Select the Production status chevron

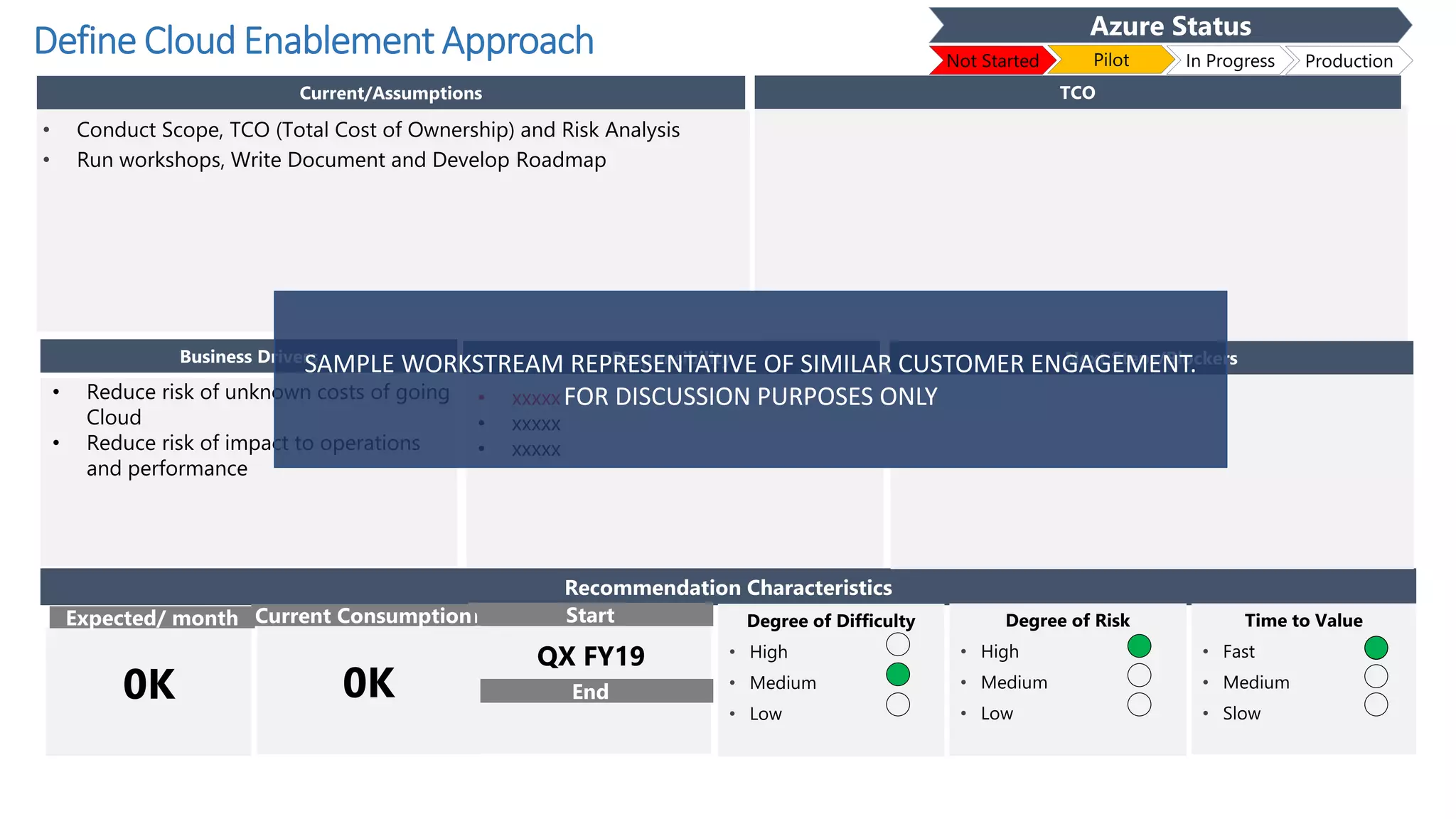[1348, 61]
